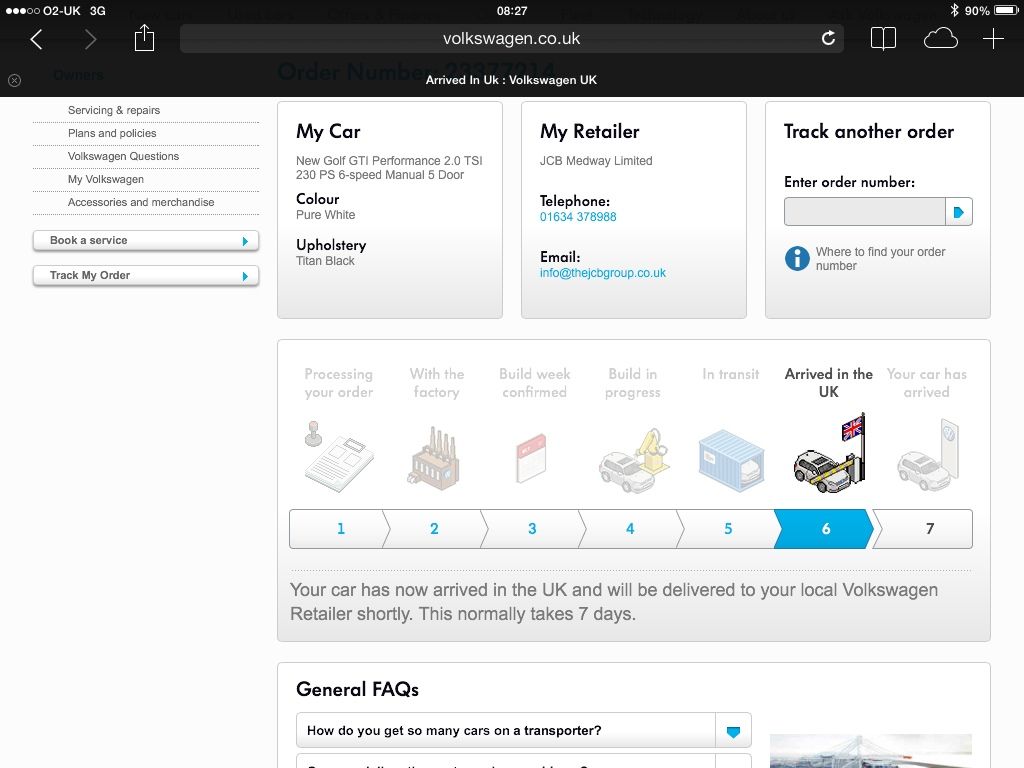Open Accessories and merchandise menu item
The width and height of the screenshot is (1024, 768).
[x=141, y=202]
